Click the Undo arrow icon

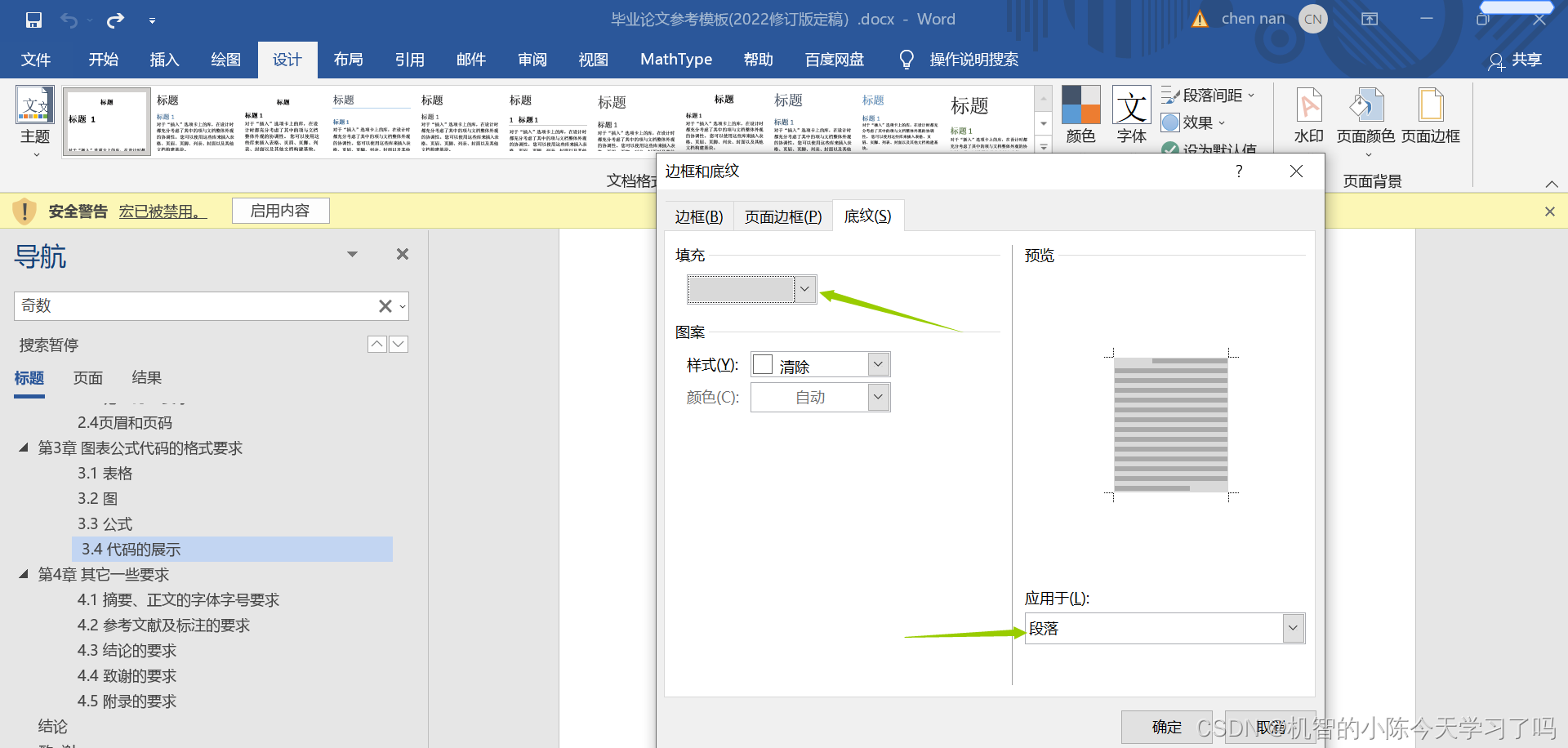69,20
